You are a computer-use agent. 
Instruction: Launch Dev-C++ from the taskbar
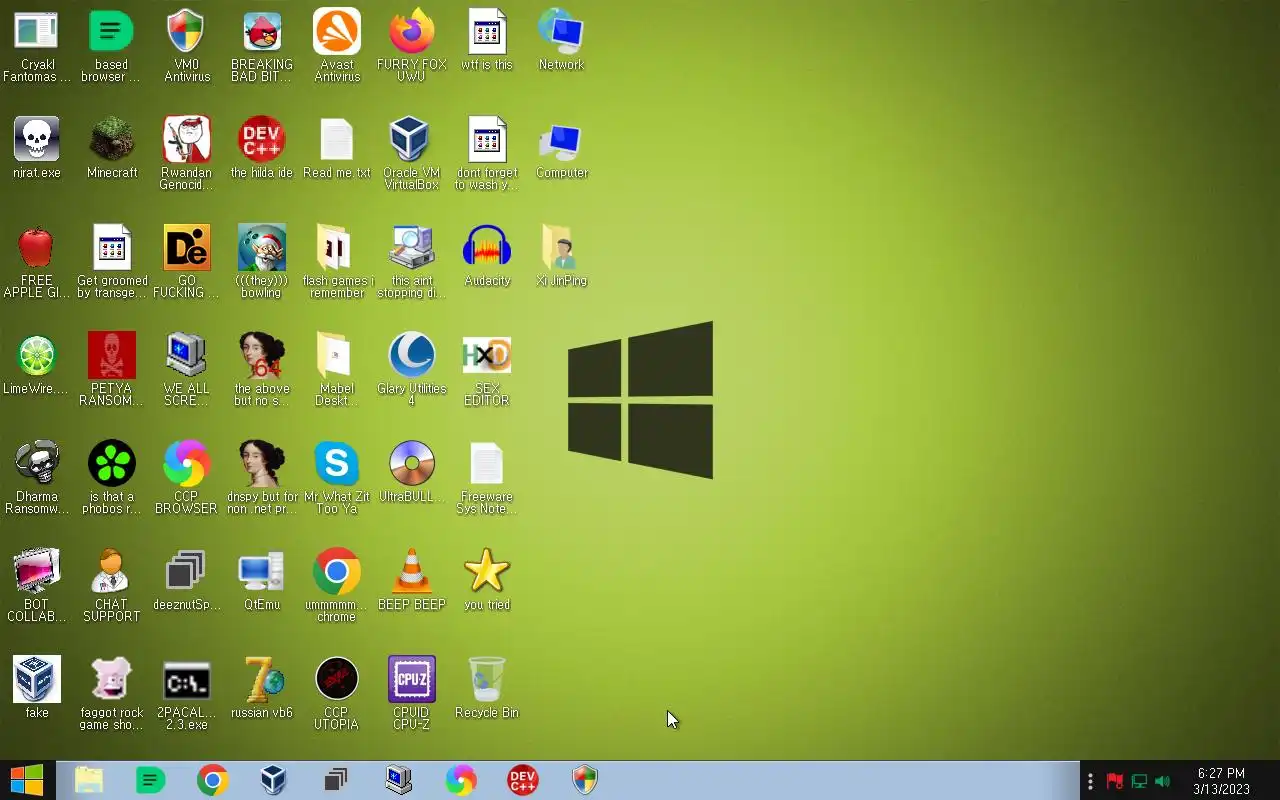click(x=523, y=780)
